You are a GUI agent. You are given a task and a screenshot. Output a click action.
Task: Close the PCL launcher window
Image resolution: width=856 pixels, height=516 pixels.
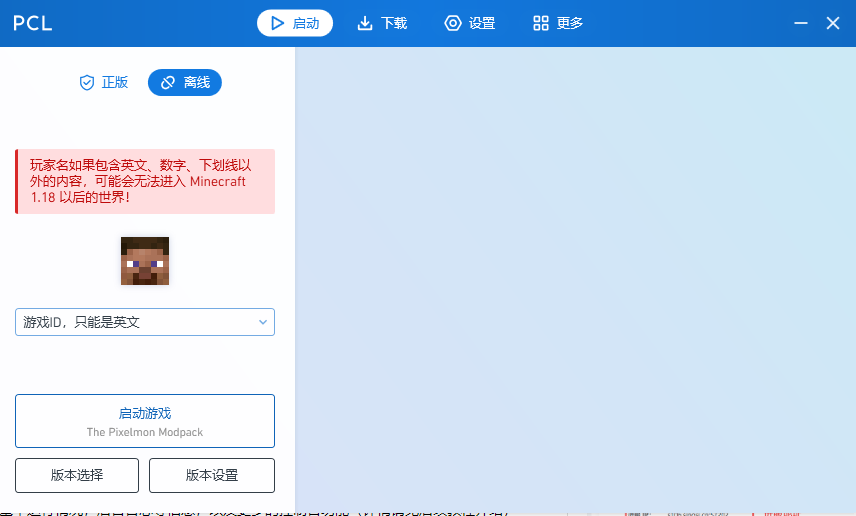[833, 23]
